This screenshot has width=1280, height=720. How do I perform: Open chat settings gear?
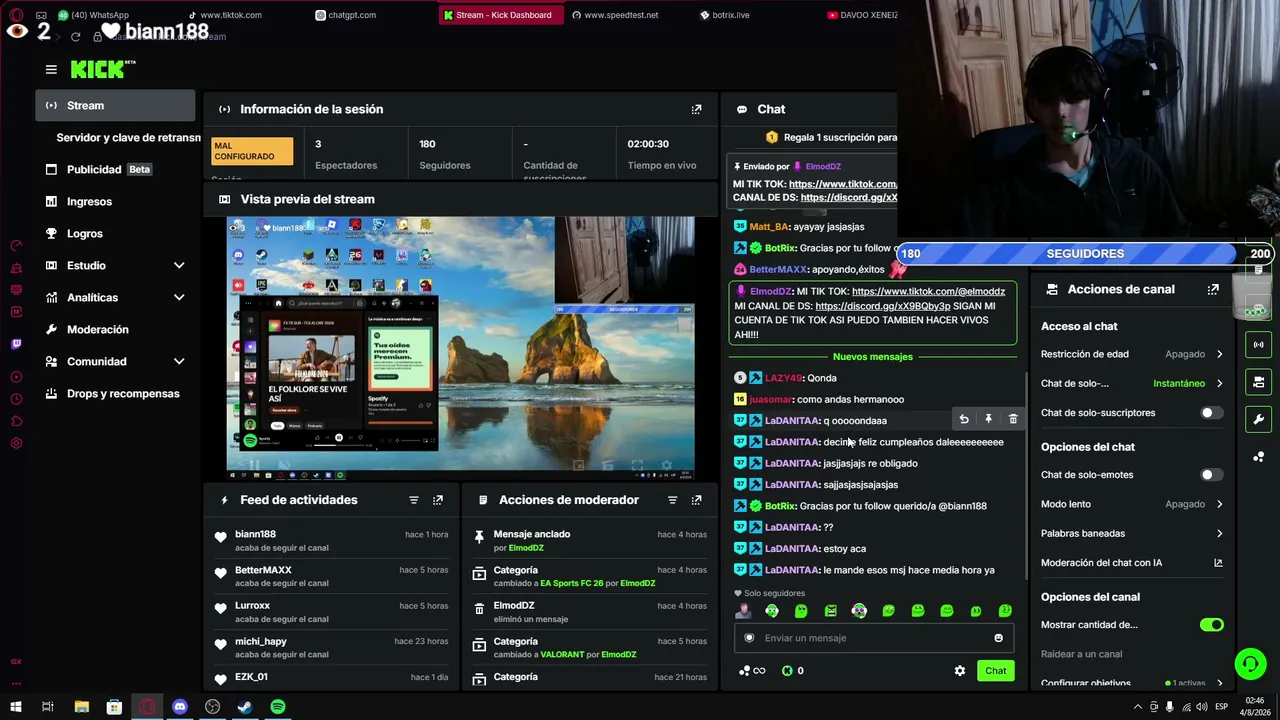pos(960,671)
